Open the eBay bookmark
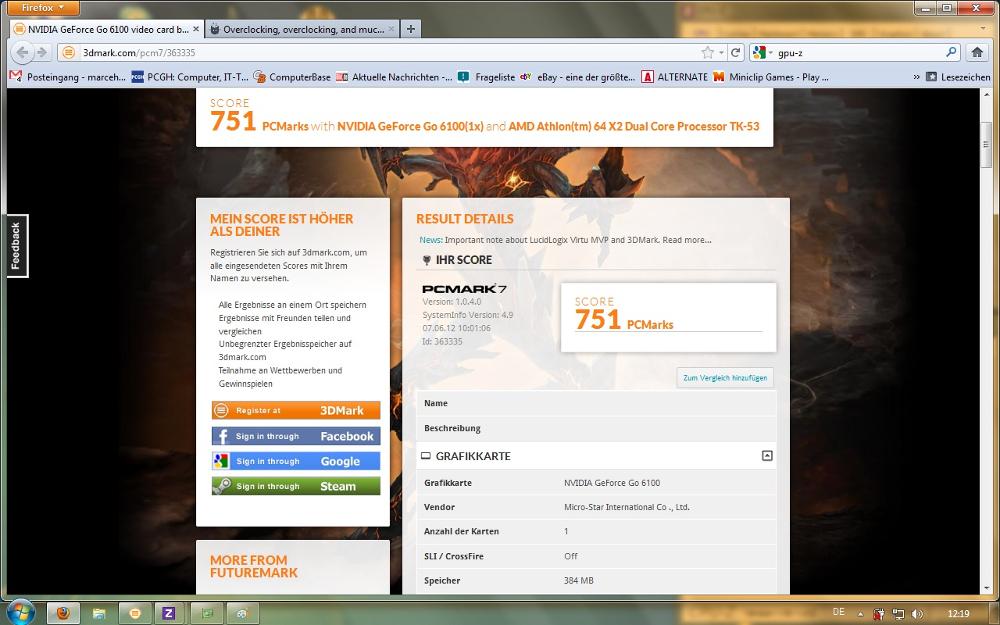1000x625 pixels. coord(577,77)
